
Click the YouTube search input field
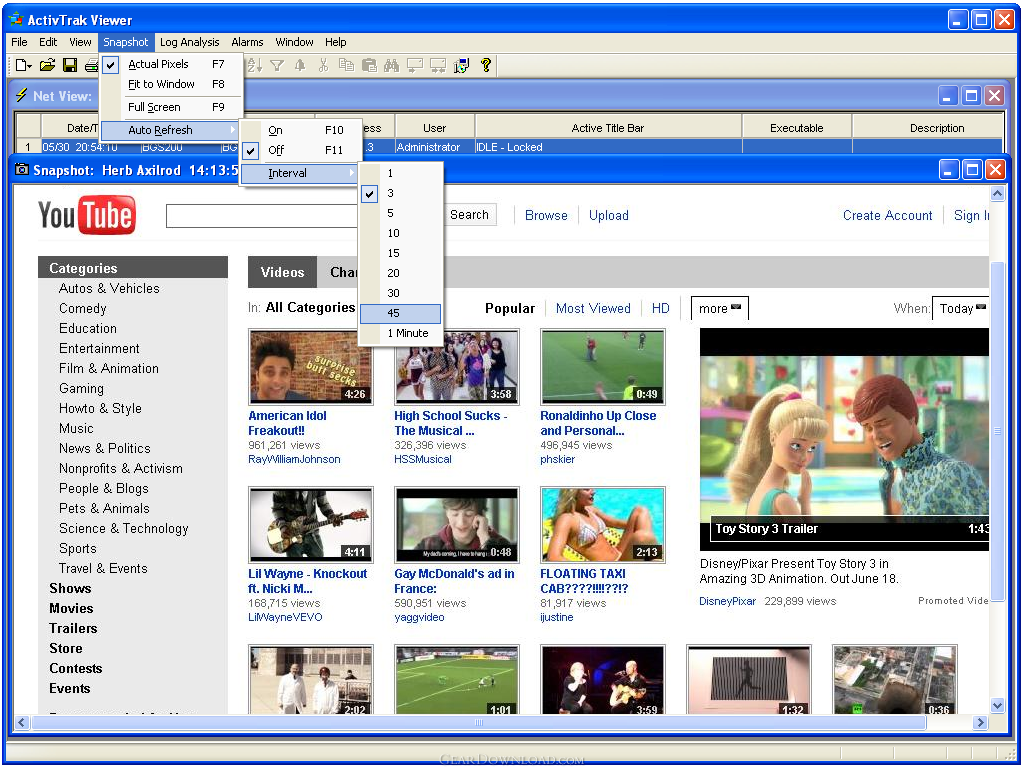pos(263,216)
